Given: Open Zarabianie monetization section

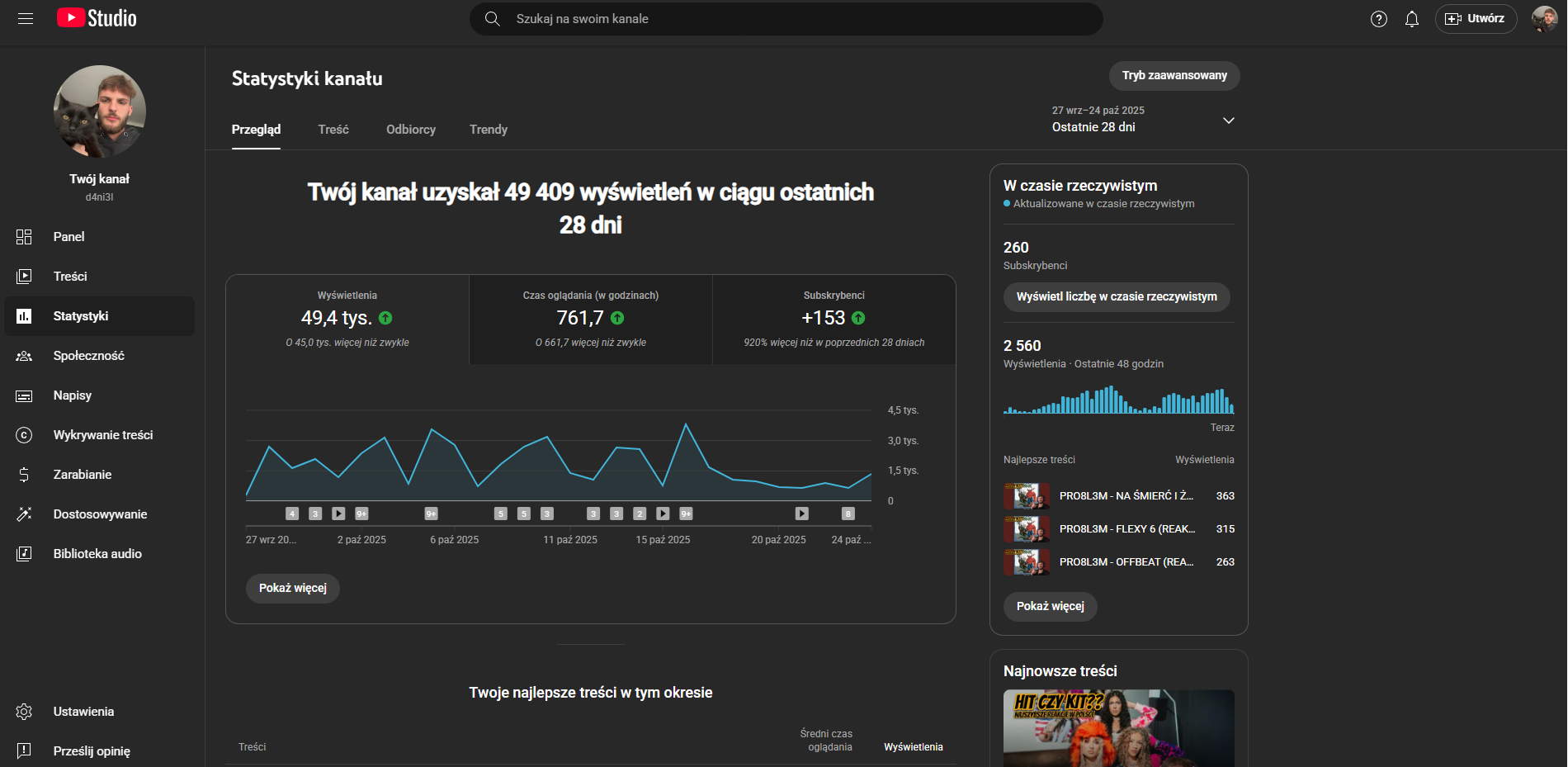Looking at the screenshot, I should pyautogui.click(x=82, y=475).
